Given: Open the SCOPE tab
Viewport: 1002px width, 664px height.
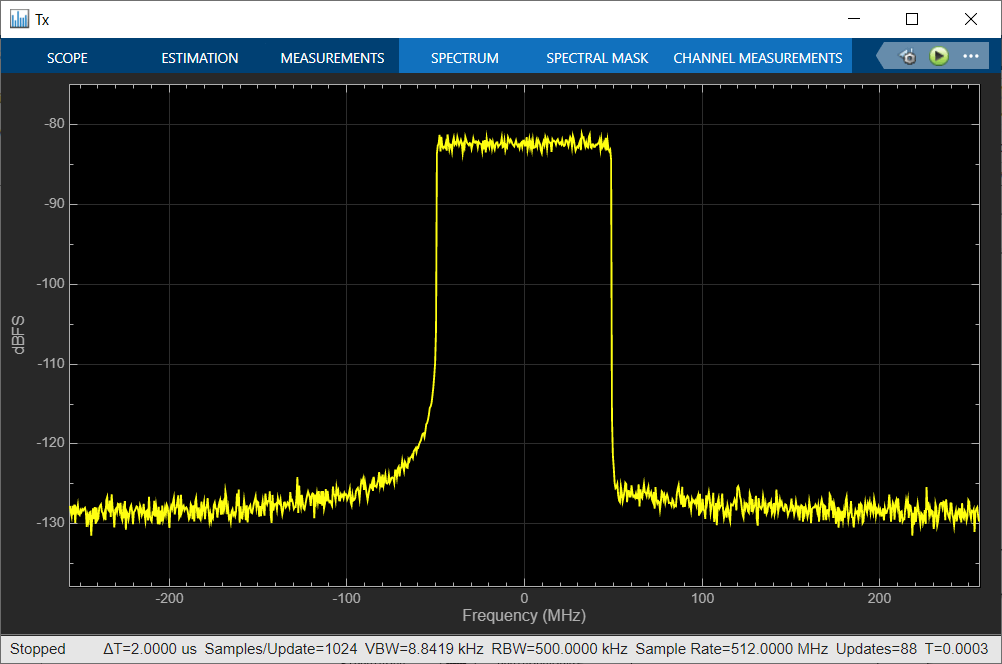Looking at the screenshot, I should click(68, 58).
